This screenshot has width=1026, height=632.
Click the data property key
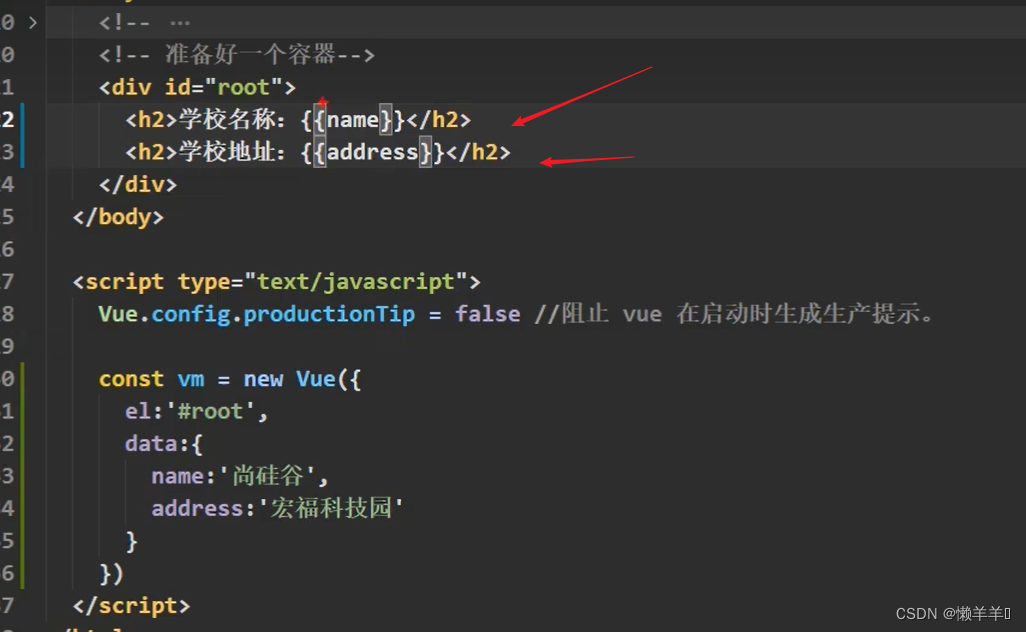[151, 443]
